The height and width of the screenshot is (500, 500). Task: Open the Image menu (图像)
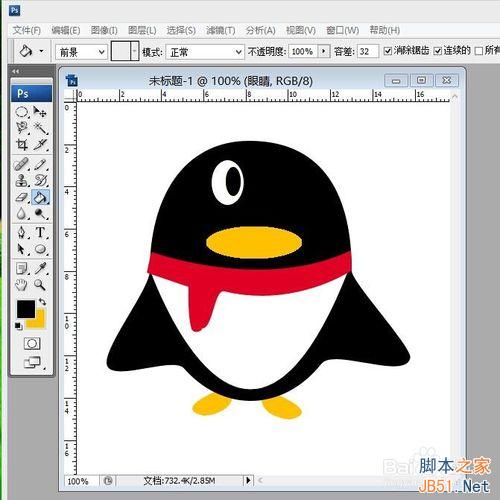coord(104,30)
